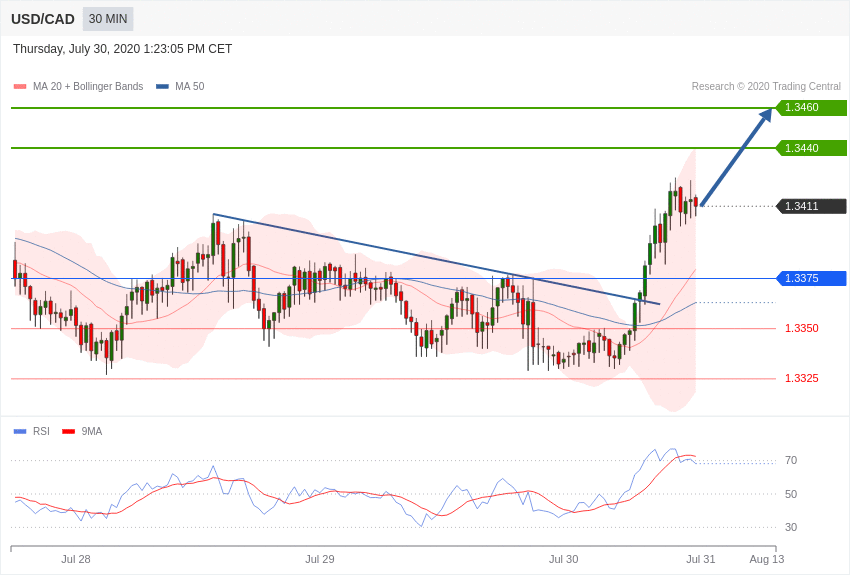Click the Jul 31 date axis label
The width and height of the screenshot is (850, 576).
point(701,559)
